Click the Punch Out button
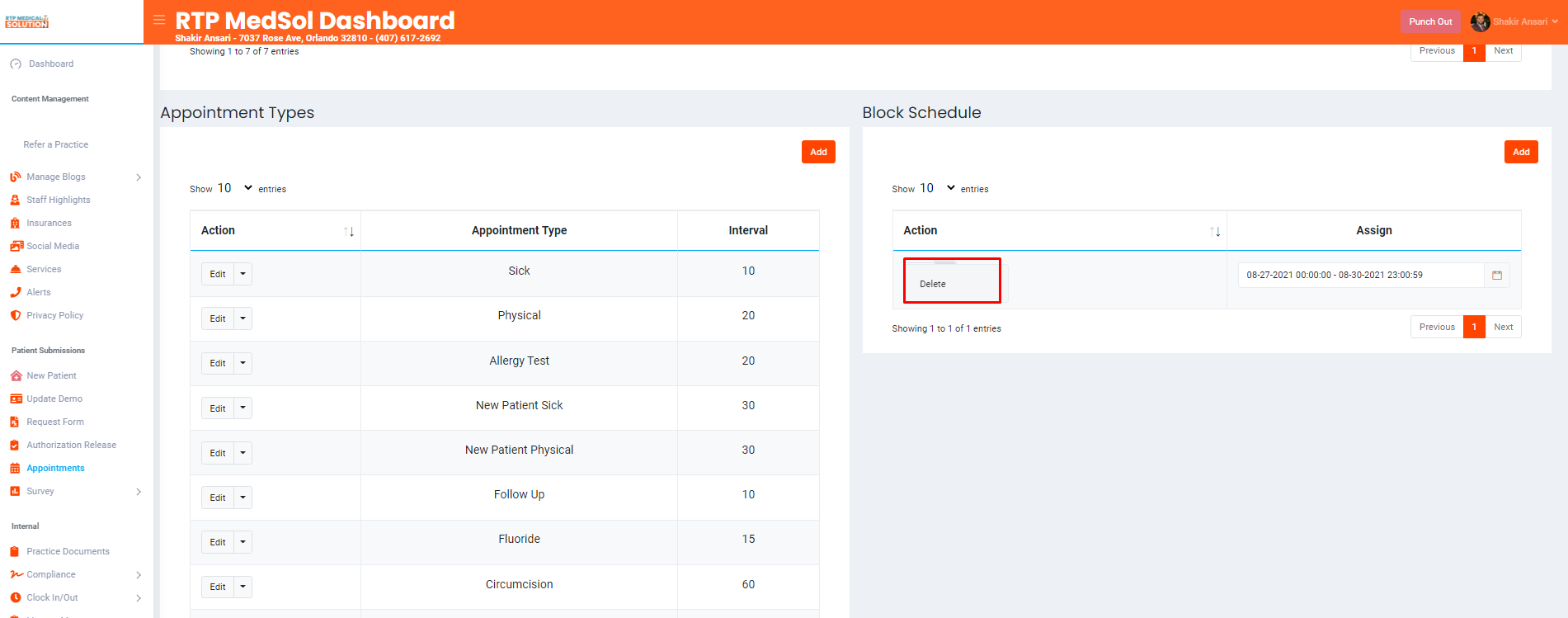This screenshot has height=618, width=1568. click(1430, 22)
